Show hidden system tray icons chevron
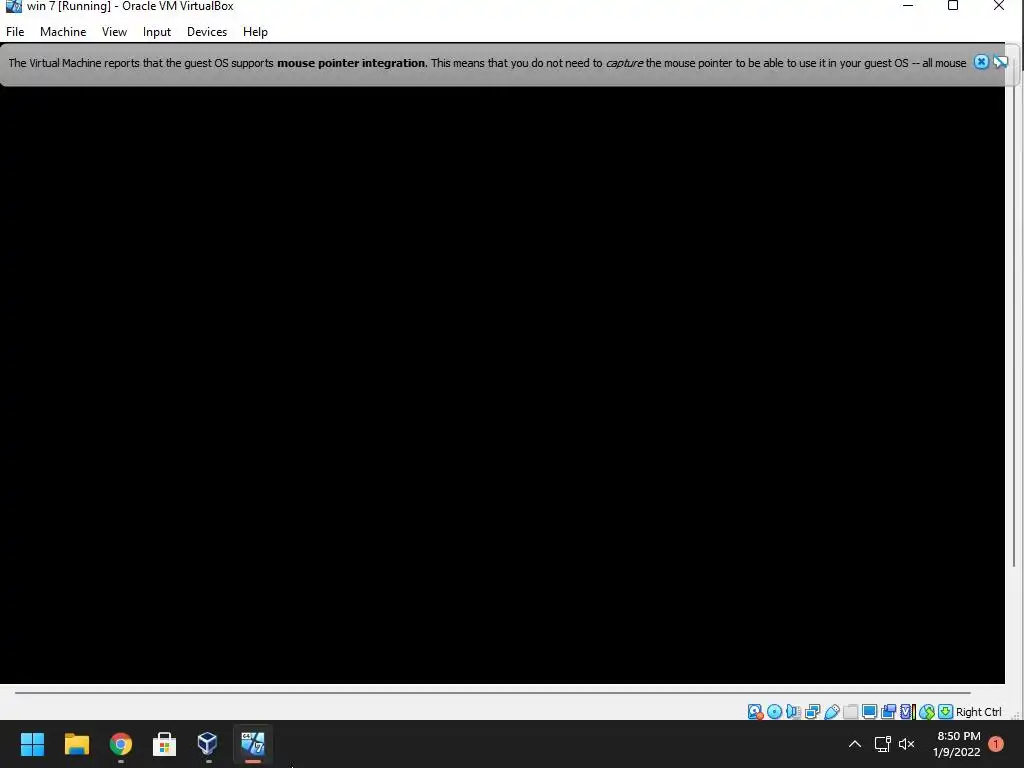This screenshot has width=1024, height=768. [x=854, y=744]
